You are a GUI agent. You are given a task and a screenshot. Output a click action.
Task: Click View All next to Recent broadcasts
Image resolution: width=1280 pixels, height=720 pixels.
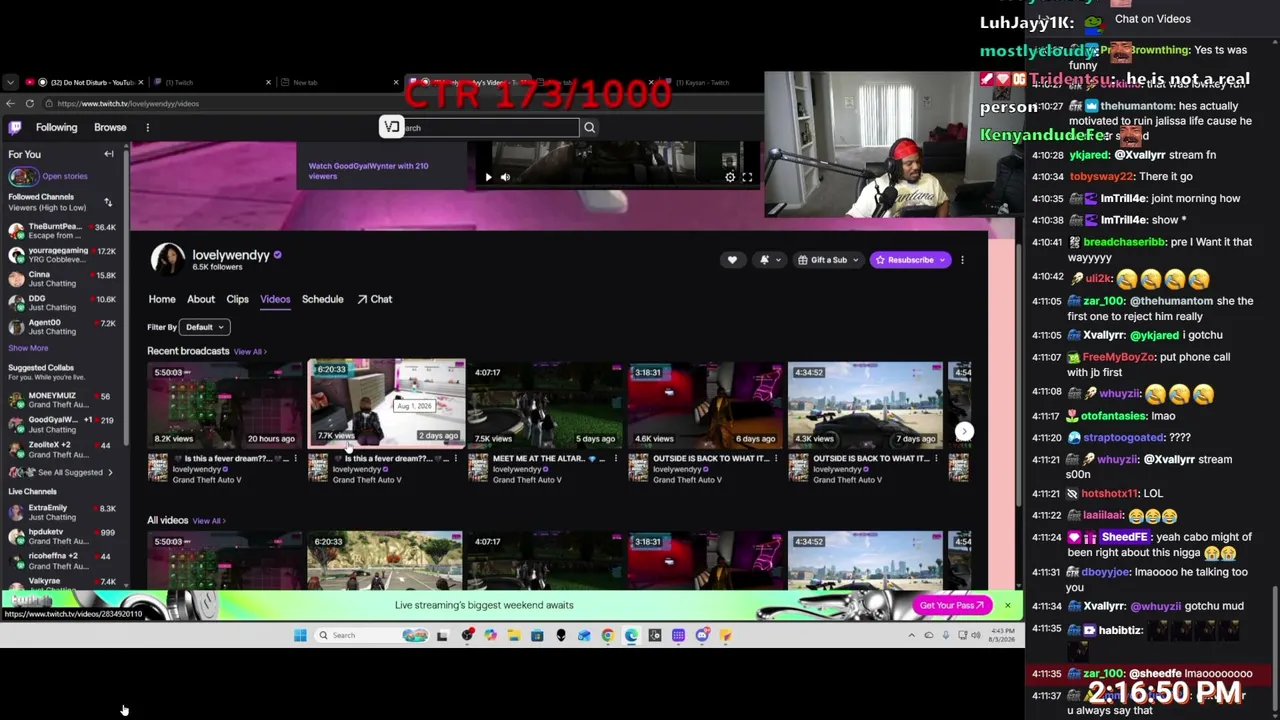(250, 352)
